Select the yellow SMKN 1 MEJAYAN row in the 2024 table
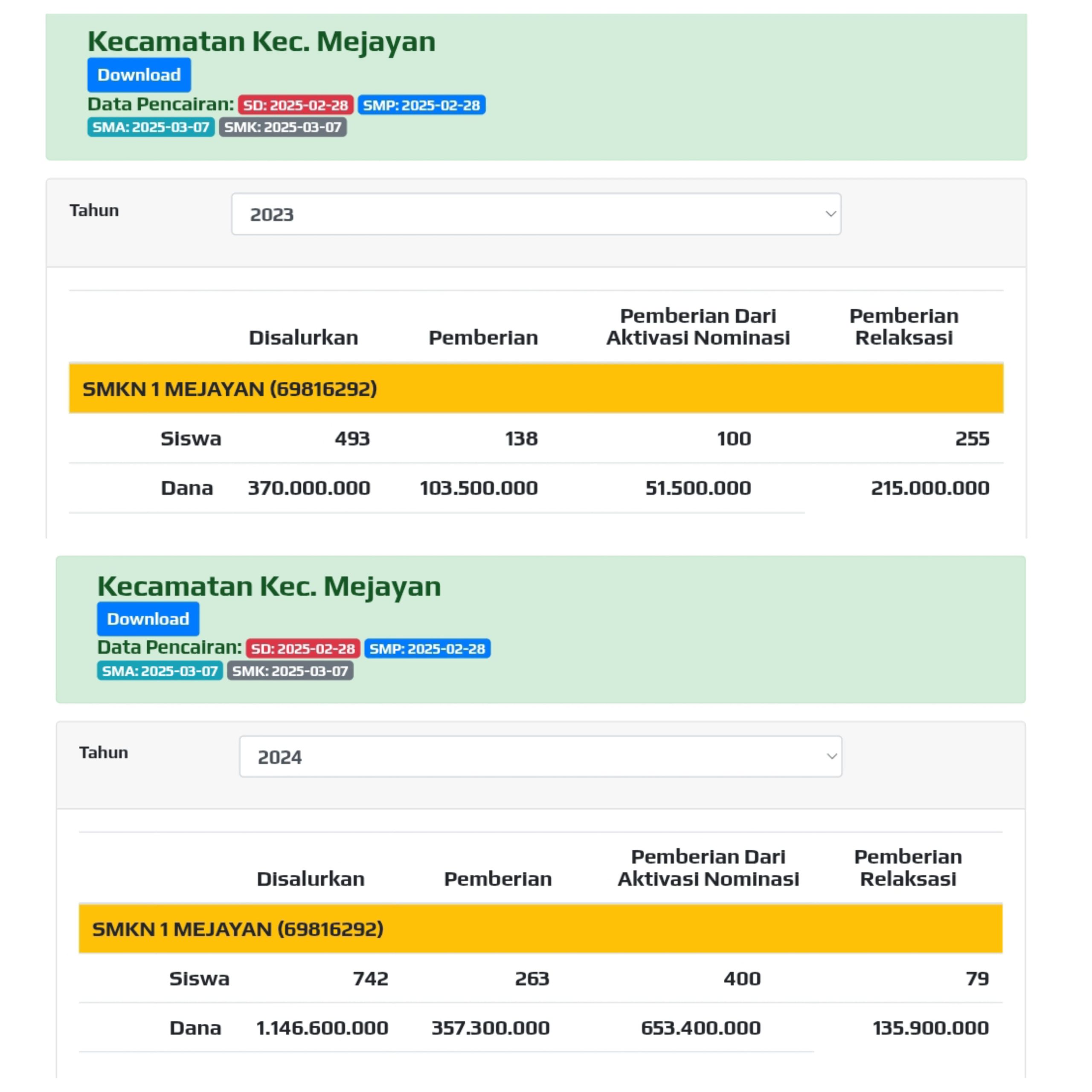This screenshot has width=1092, height=1092. point(540,929)
